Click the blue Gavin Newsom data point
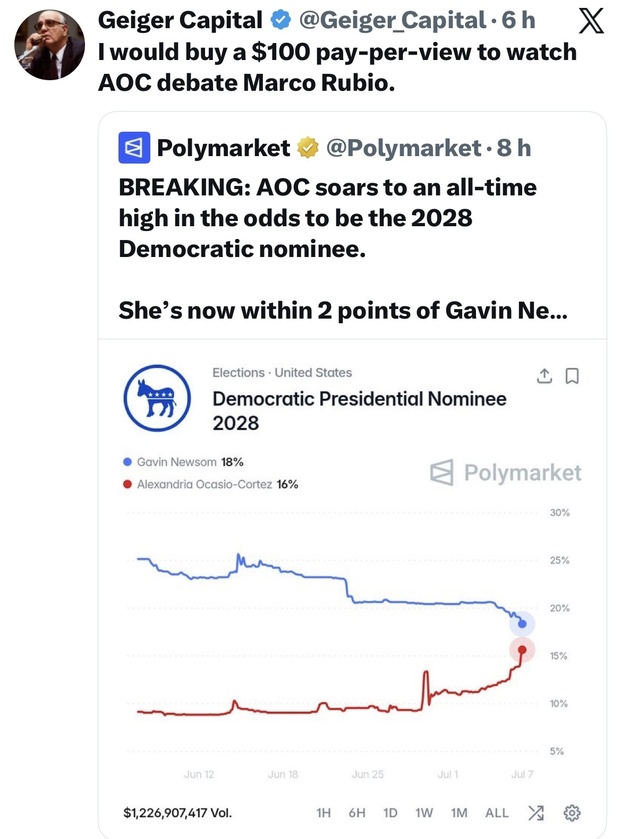The image size is (621, 839). click(523, 623)
